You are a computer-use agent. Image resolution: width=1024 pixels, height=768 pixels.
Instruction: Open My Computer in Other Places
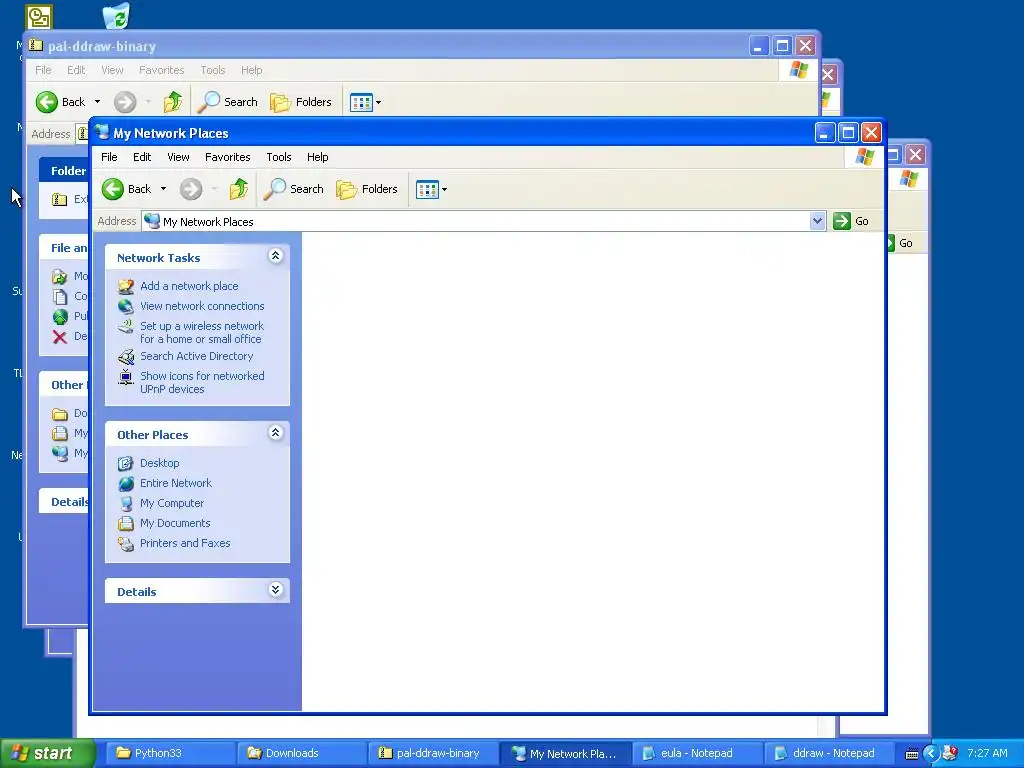click(172, 504)
